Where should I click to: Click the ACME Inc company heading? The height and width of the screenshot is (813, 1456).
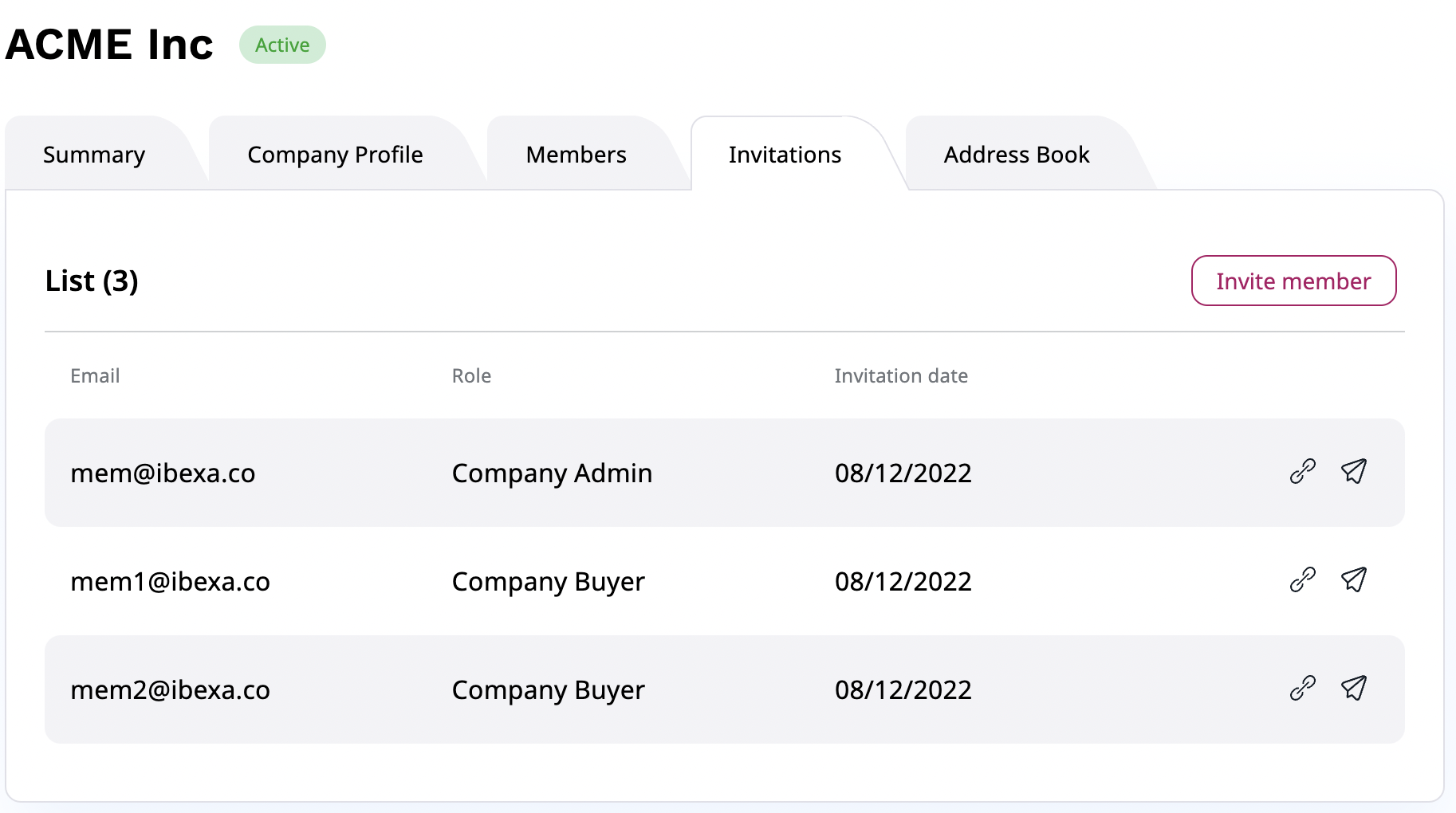pos(108,44)
